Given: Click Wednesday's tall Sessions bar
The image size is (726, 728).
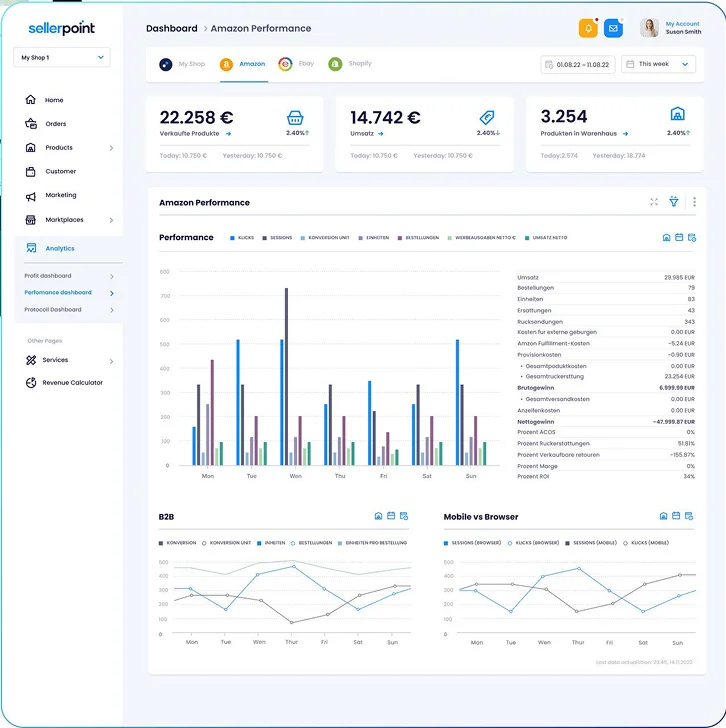Looking at the screenshot, I should [286, 377].
